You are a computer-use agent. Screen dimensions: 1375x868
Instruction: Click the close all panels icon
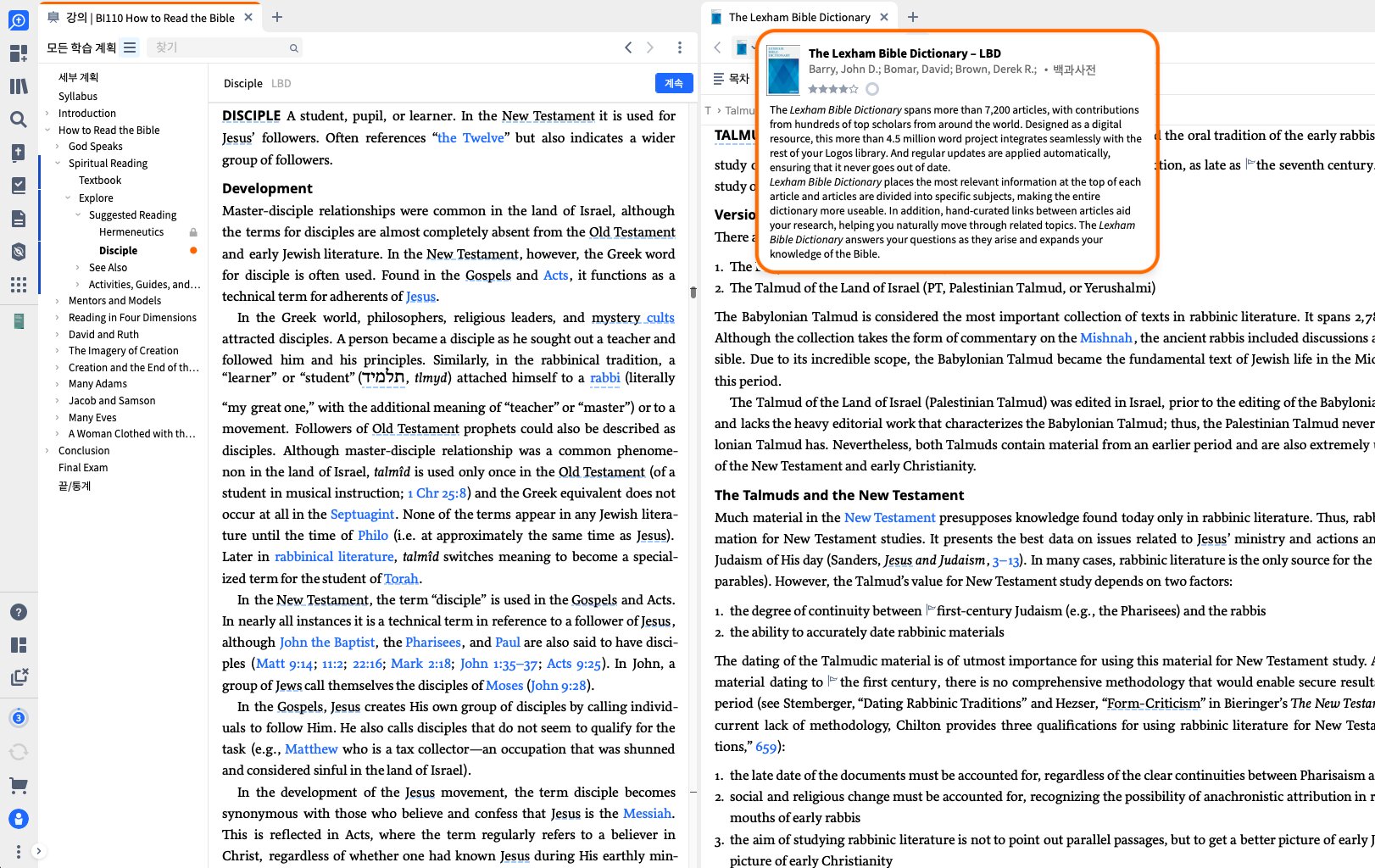[x=19, y=676]
